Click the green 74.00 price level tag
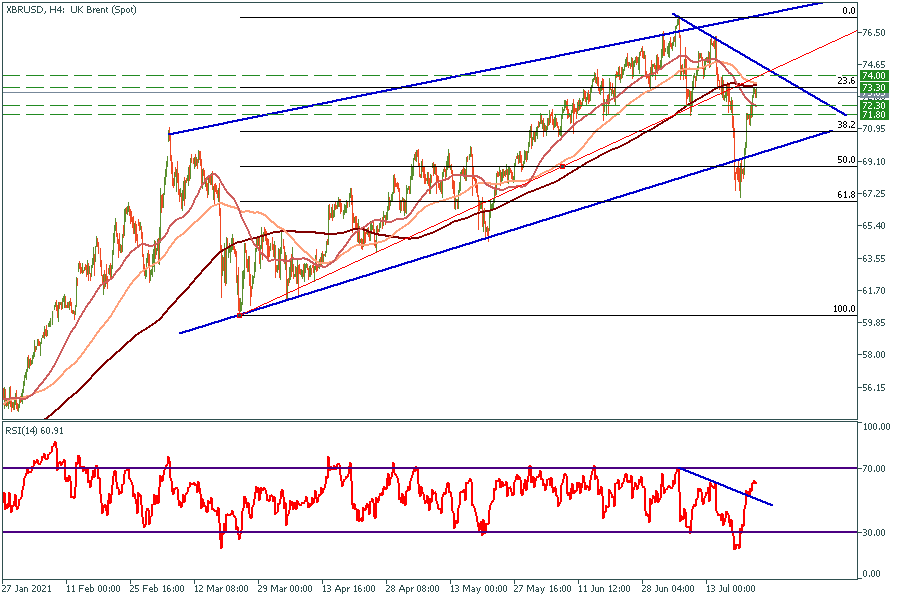The height and width of the screenshot is (600, 900). tap(874, 75)
